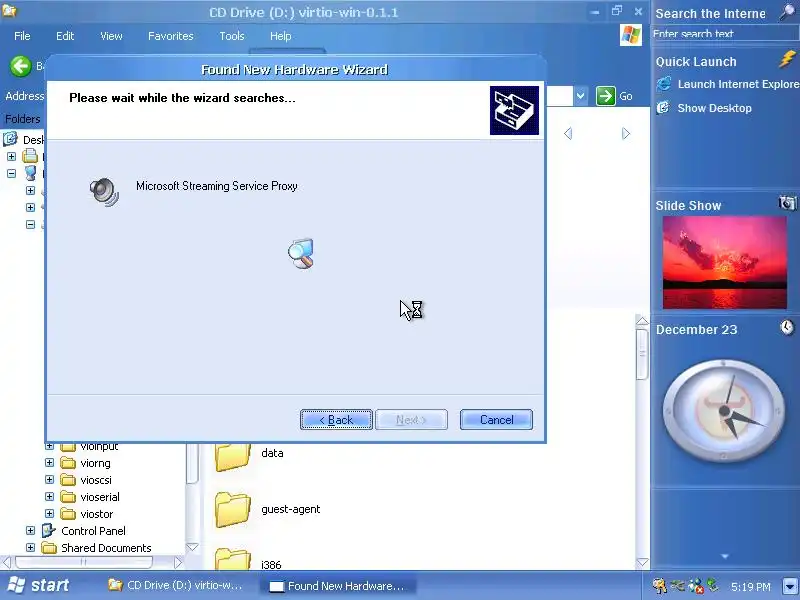The image size is (800, 600).
Task: Click the Back button in the wizard
Action: click(336, 419)
